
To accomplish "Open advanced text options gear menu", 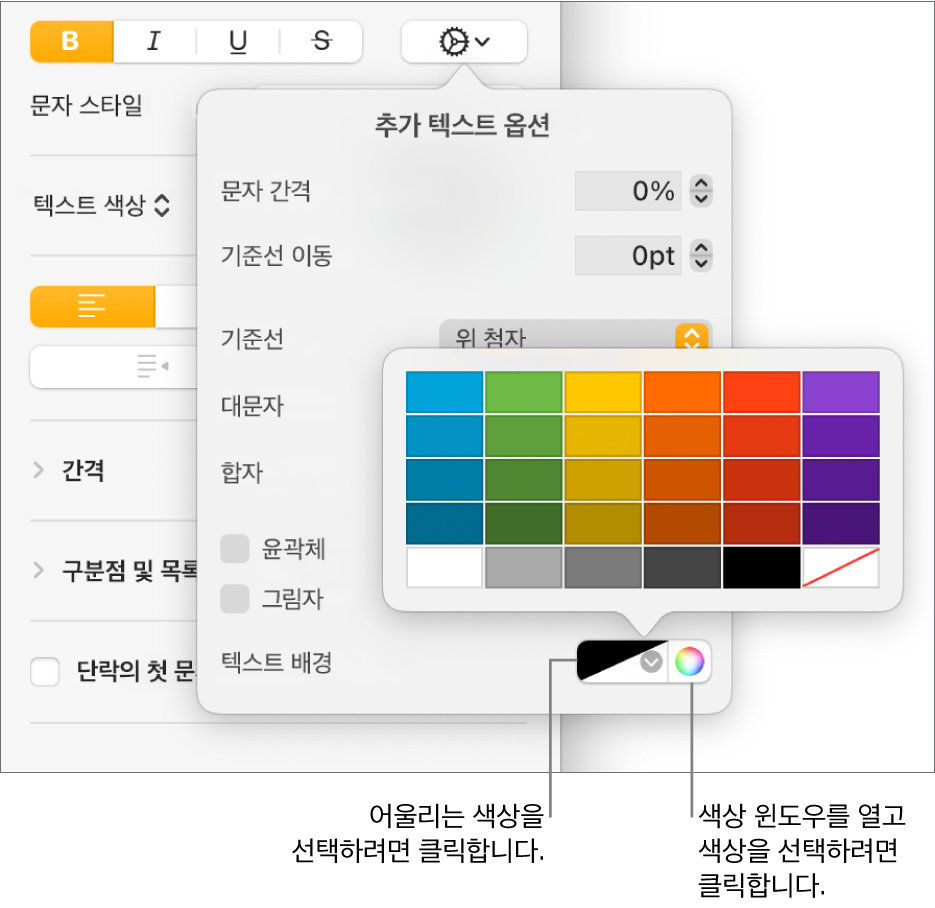I will 464,42.
